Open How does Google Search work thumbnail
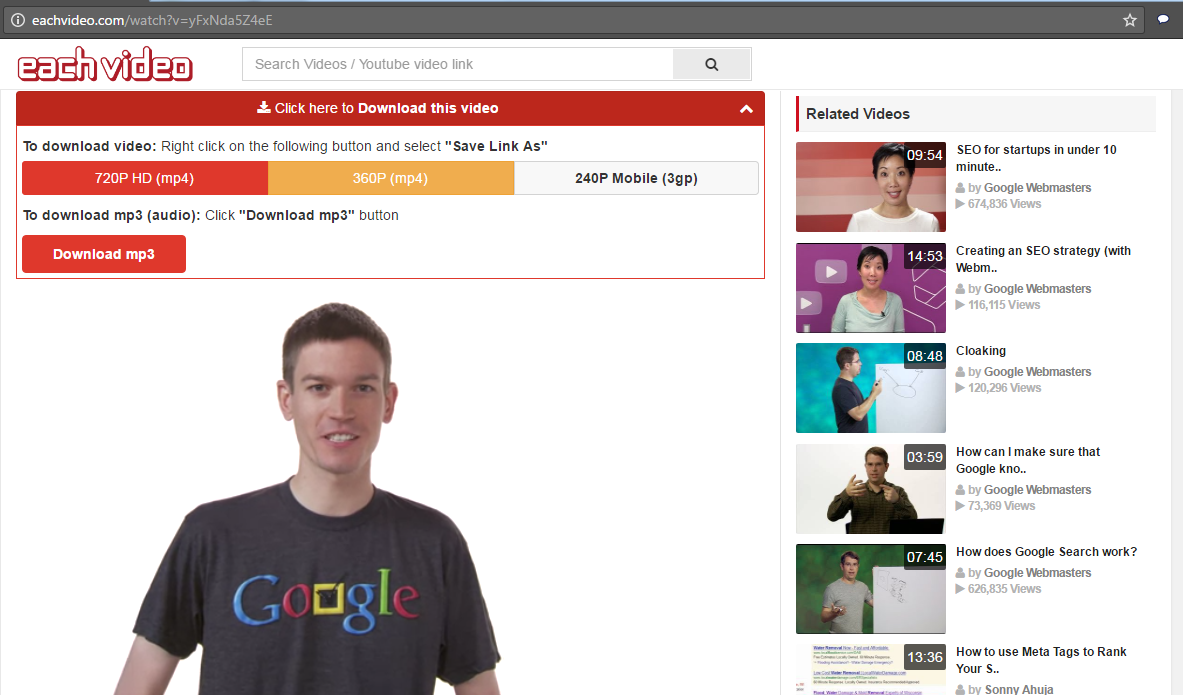Screen dimensions: 1183x695 click(871, 589)
